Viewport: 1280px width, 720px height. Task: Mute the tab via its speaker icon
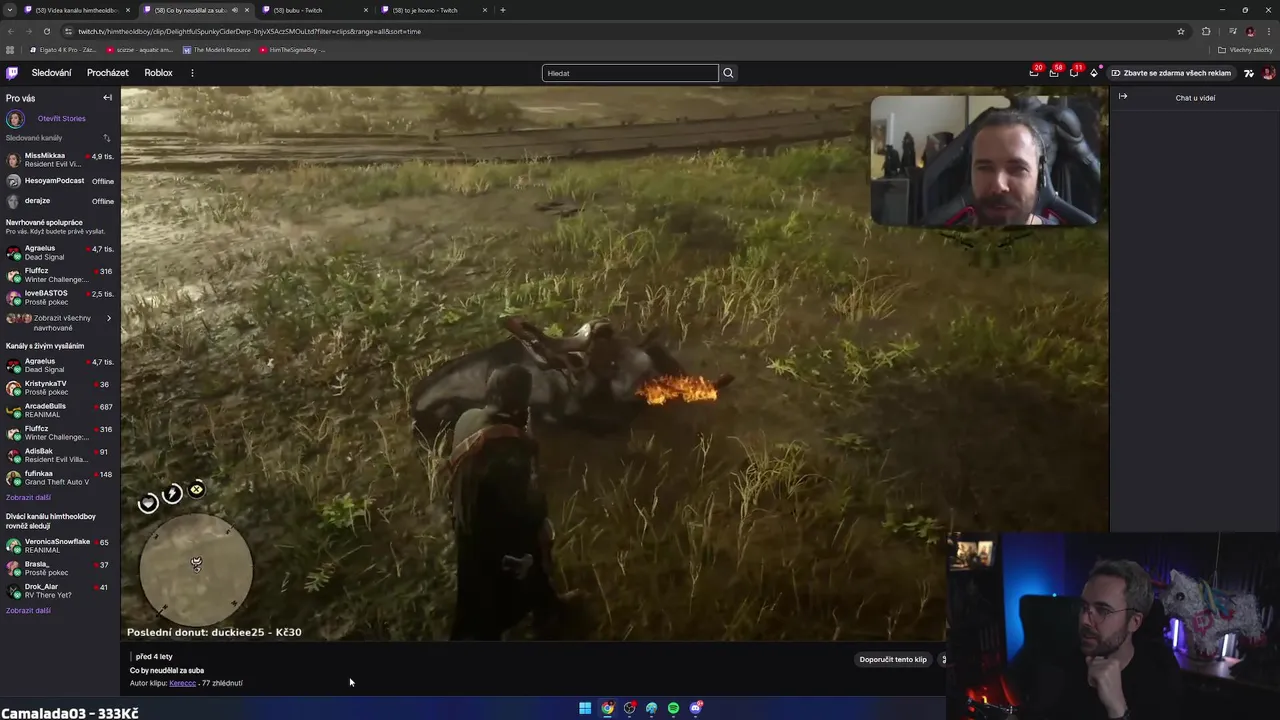[x=235, y=10]
